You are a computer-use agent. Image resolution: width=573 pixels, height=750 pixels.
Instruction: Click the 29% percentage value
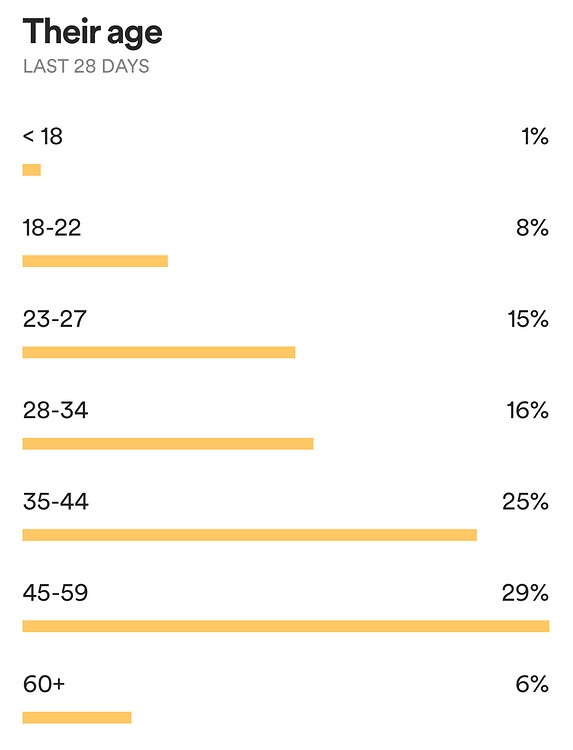click(525, 593)
